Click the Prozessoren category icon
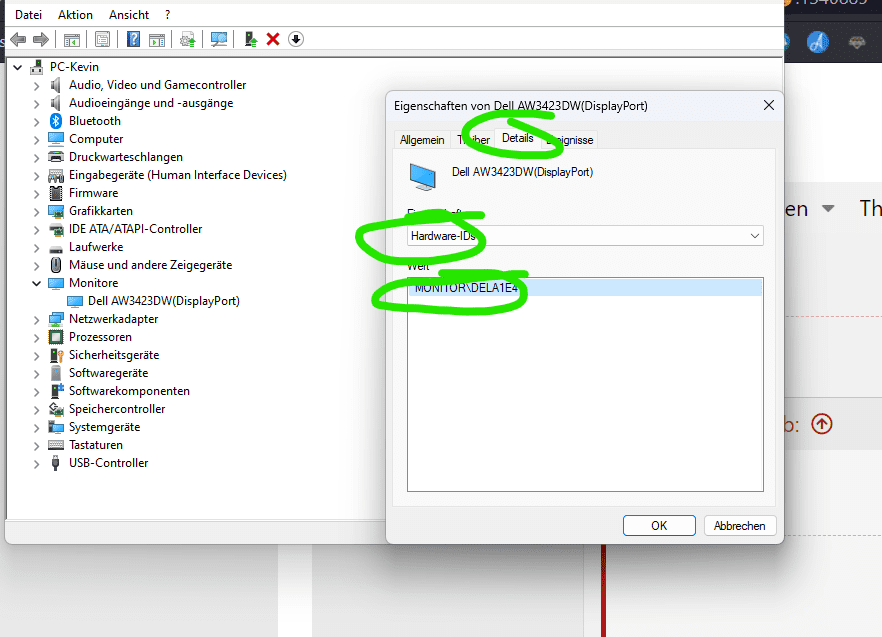Screen dimensions: 882x637 click(56, 337)
